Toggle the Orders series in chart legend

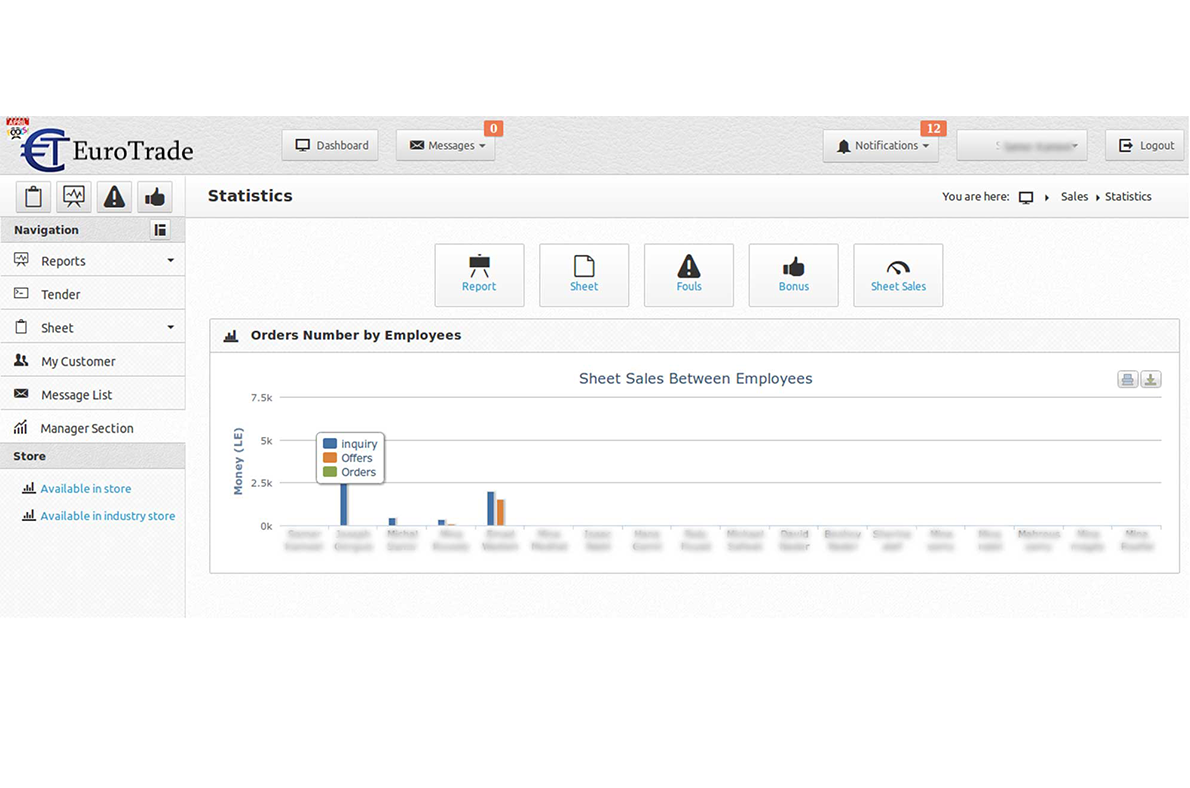coord(358,472)
